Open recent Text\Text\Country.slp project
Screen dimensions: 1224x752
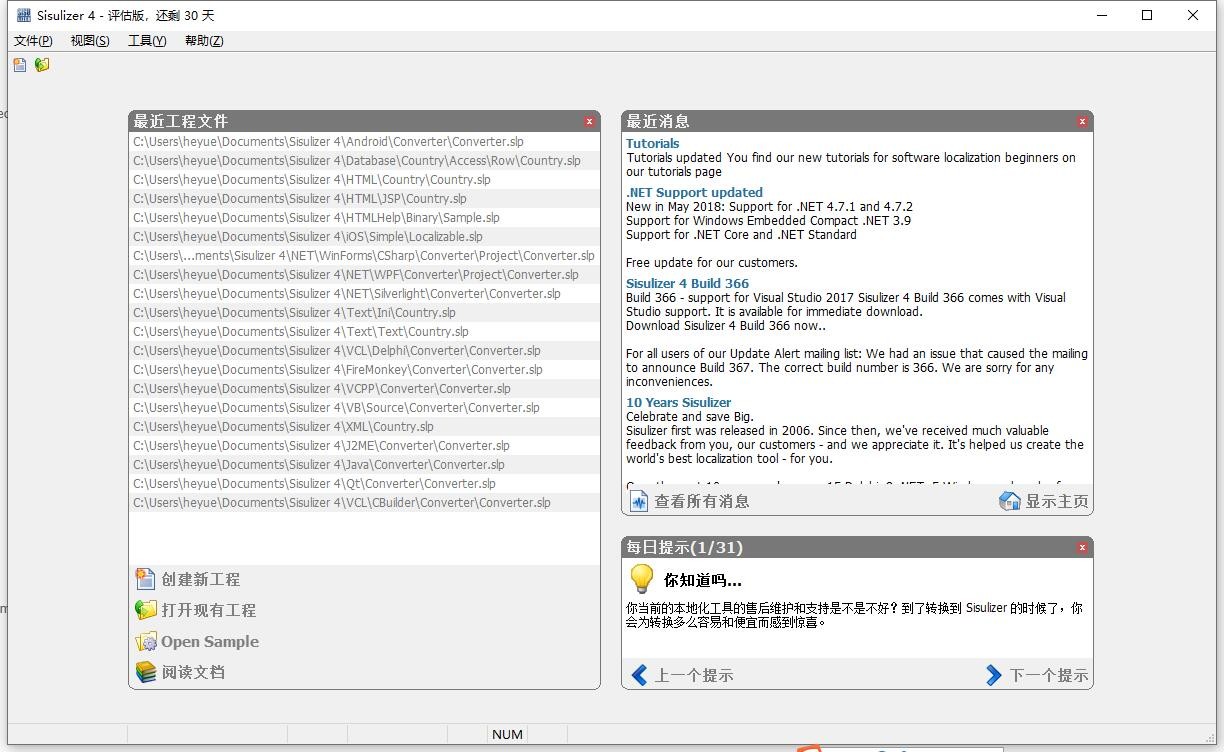[x=365, y=331]
